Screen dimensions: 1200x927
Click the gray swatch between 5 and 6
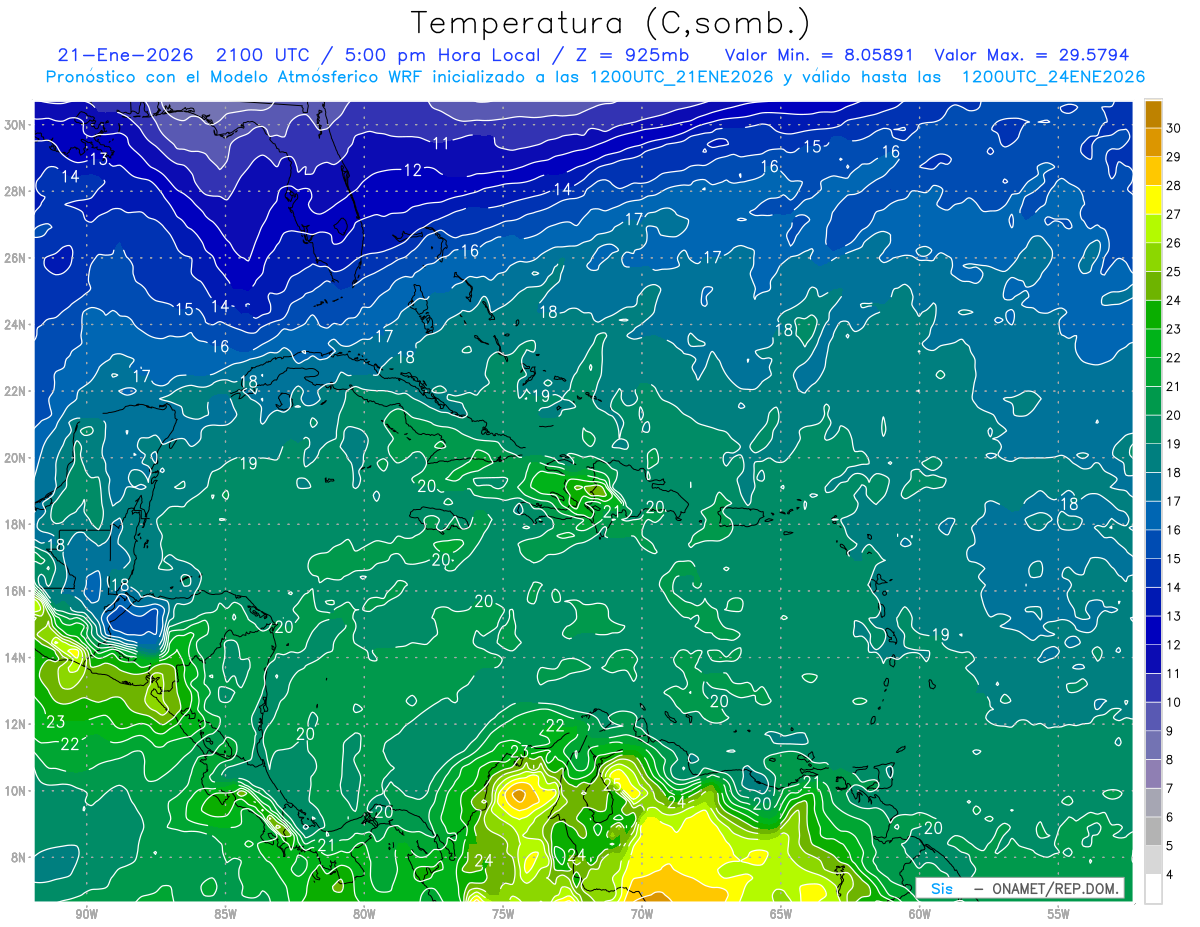pos(1153,831)
